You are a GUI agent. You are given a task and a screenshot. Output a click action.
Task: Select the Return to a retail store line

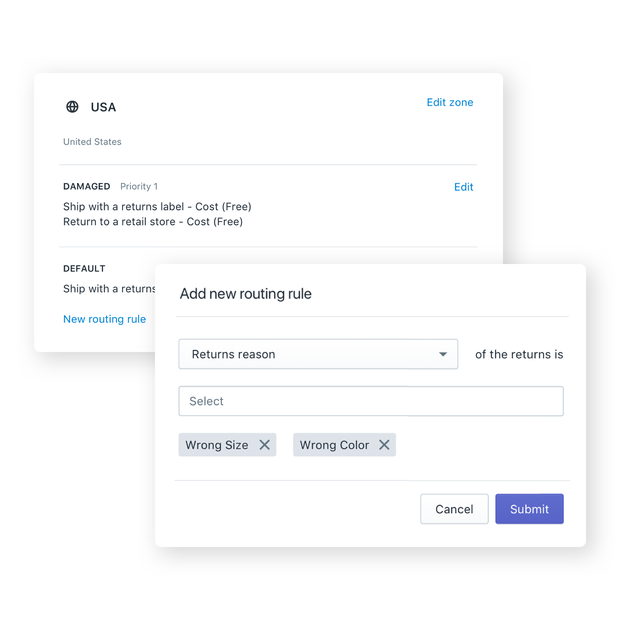tap(152, 222)
